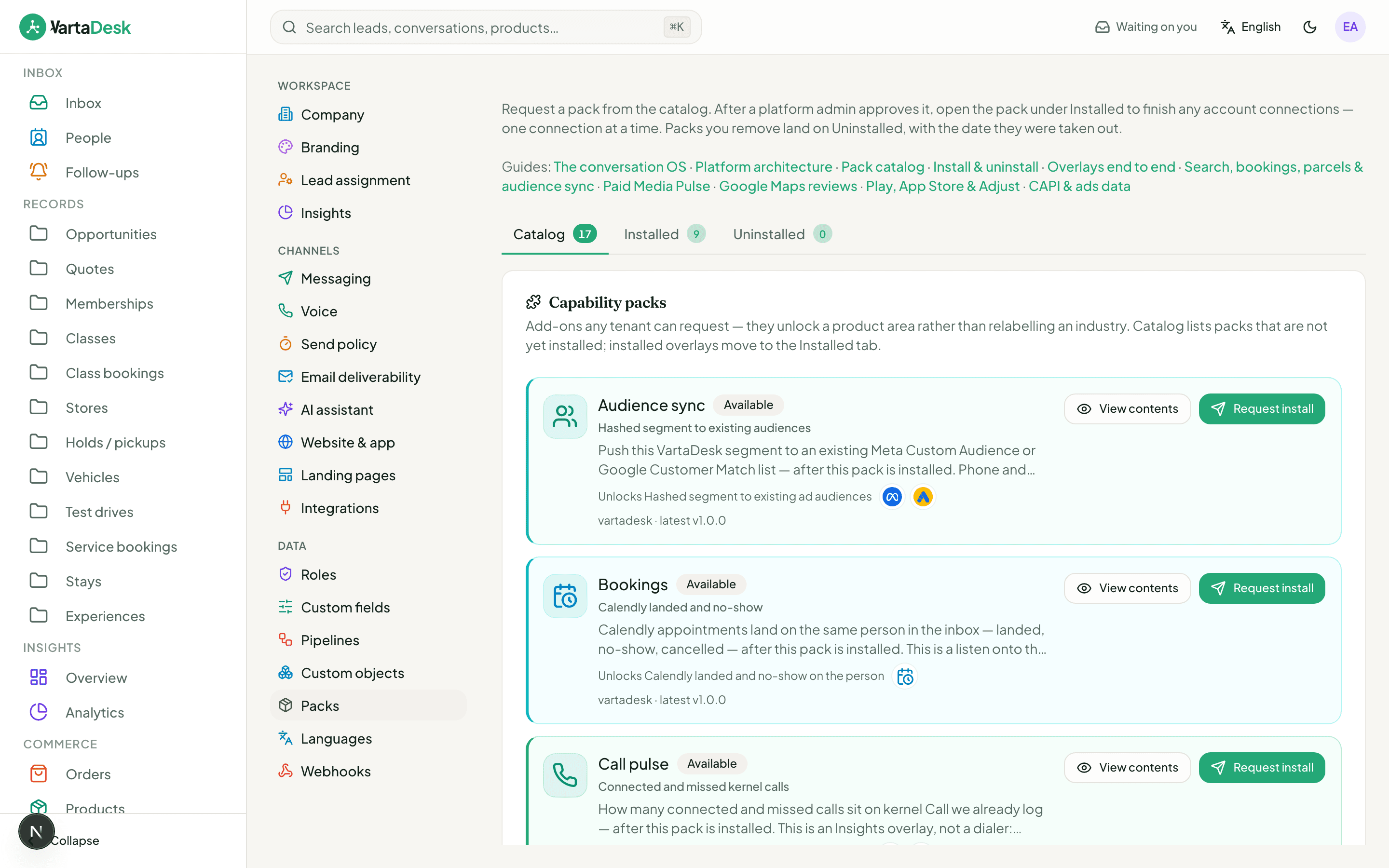Open Google Maps reviews guide link
The height and width of the screenshot is (868, 1389).
coord(788,186)
